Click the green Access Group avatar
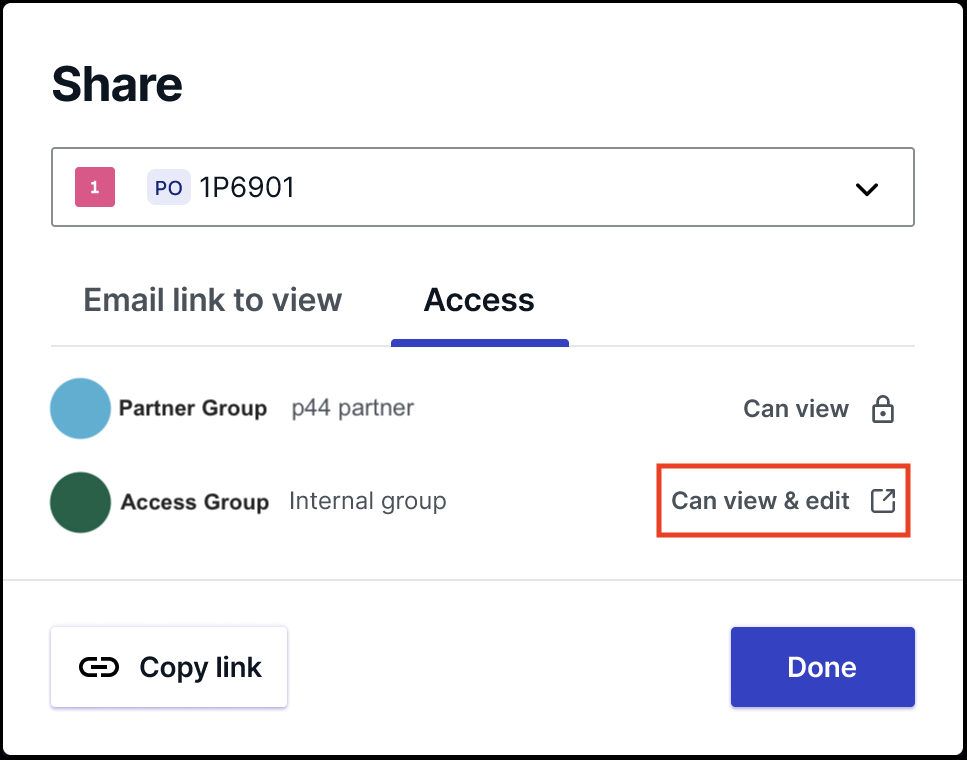The image size is (967, 760). [x=80, y=502]
